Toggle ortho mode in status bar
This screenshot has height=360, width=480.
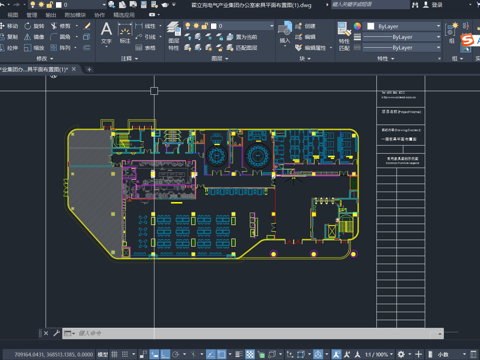pos(165,354)
